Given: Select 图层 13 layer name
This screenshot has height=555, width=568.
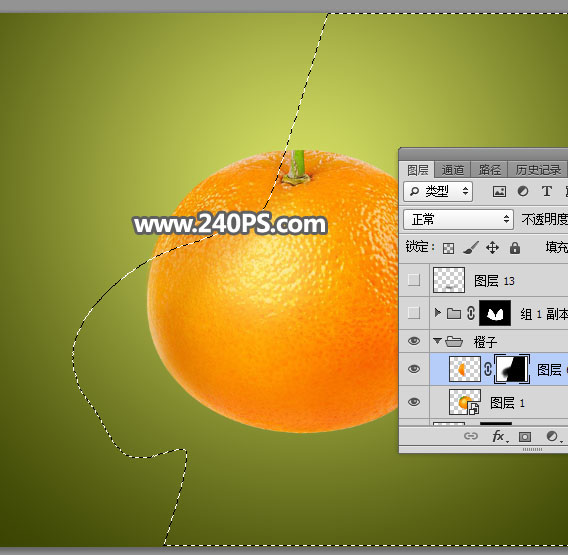Looking at the screenshot, I should click(494, 281).
